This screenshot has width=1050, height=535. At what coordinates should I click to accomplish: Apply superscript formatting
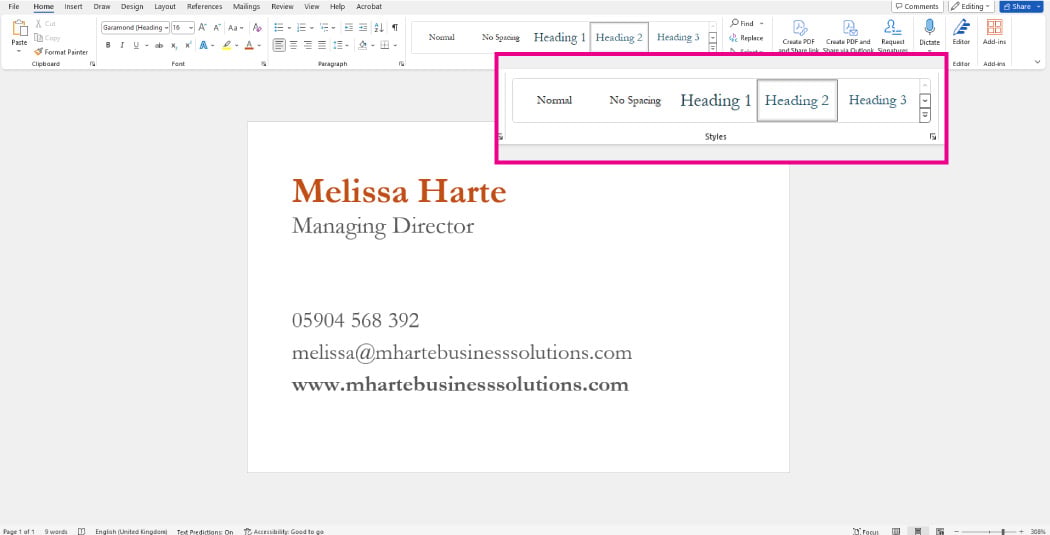pyautogui.click(x=188, y=46)
